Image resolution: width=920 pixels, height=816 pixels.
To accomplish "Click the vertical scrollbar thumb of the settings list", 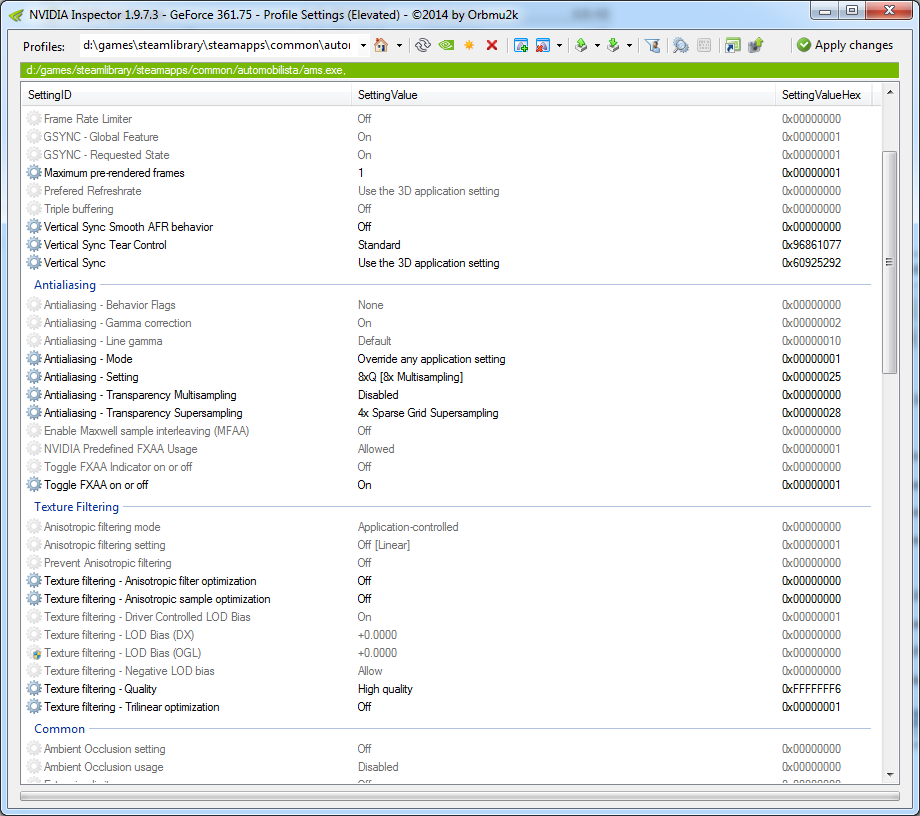I will (x=889, y=262).
